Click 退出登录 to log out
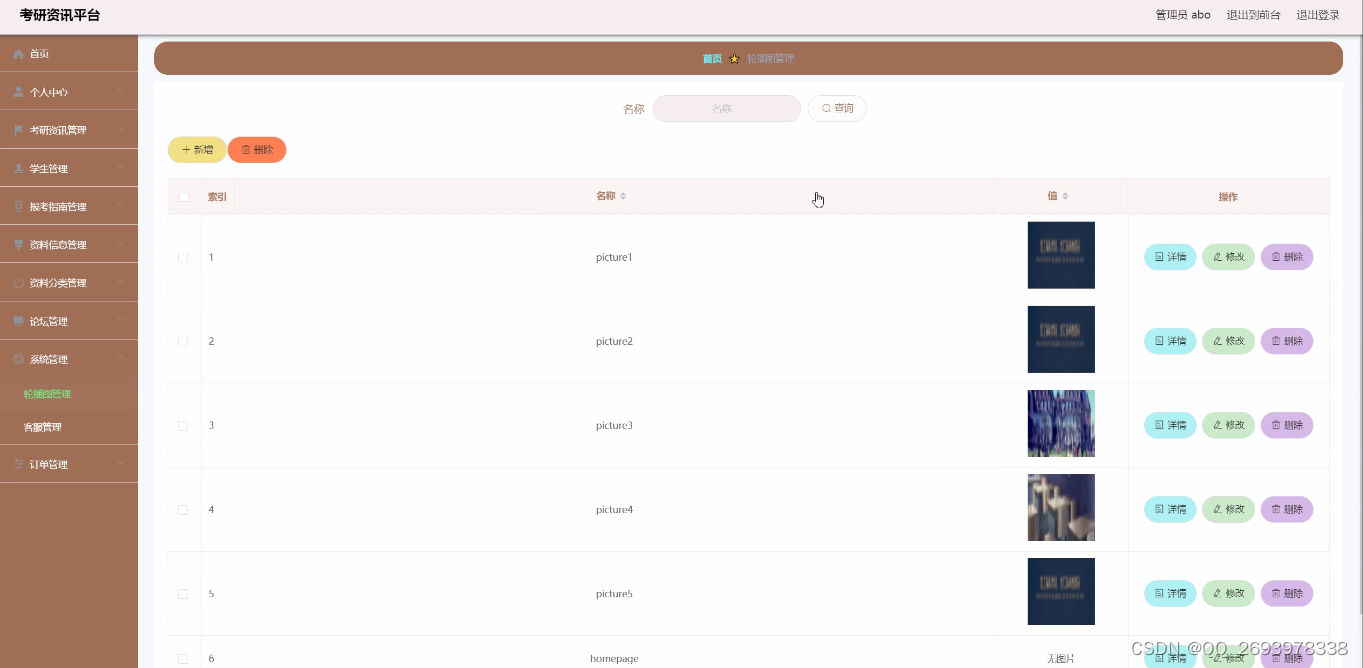 1318,15
